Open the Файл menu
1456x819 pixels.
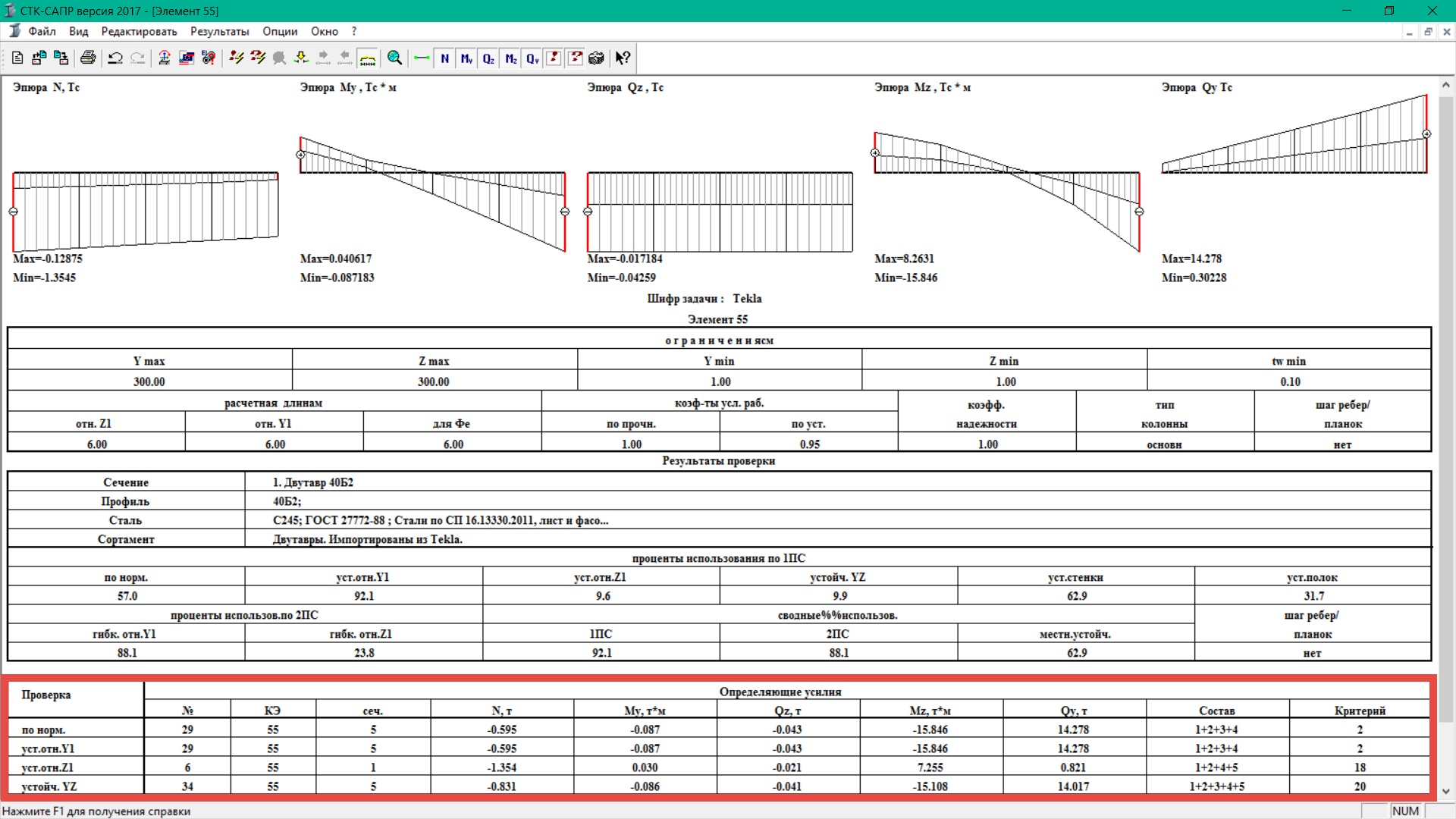(42, 31)
